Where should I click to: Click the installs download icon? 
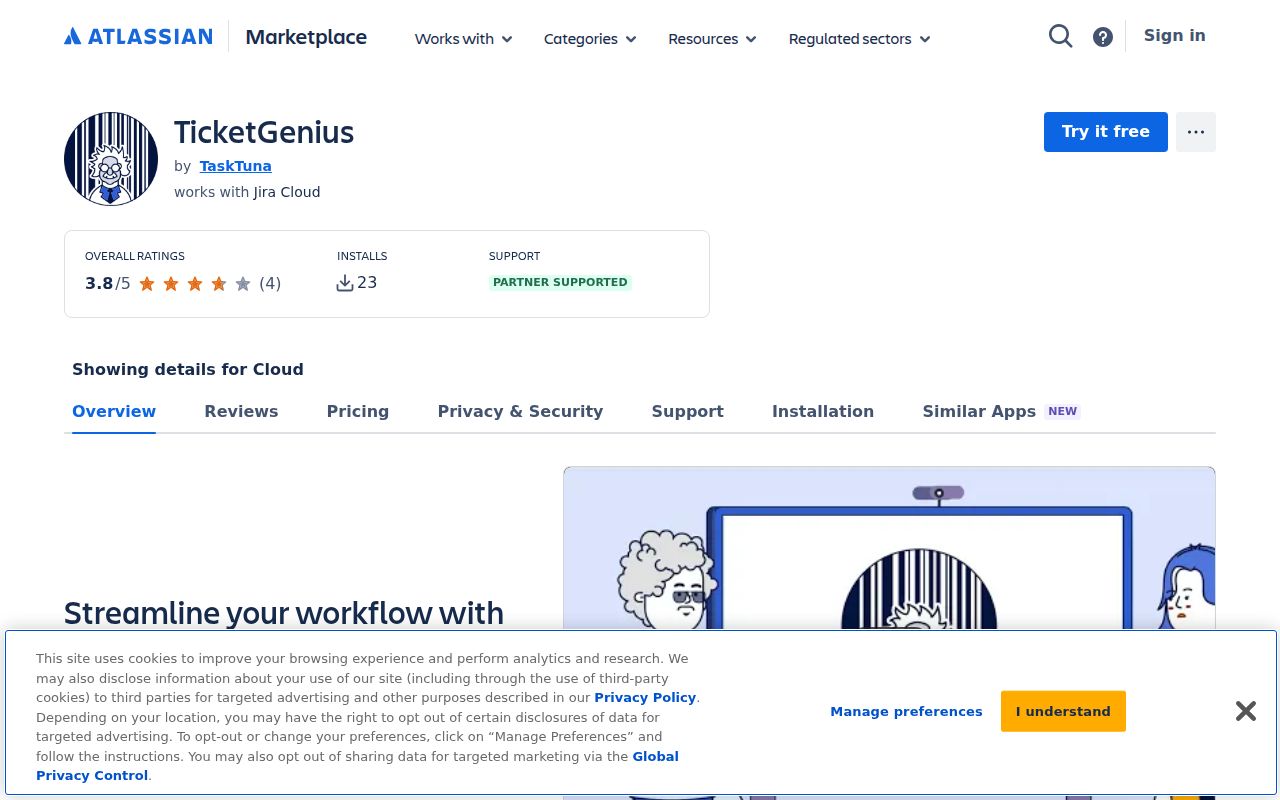[345, 283]
